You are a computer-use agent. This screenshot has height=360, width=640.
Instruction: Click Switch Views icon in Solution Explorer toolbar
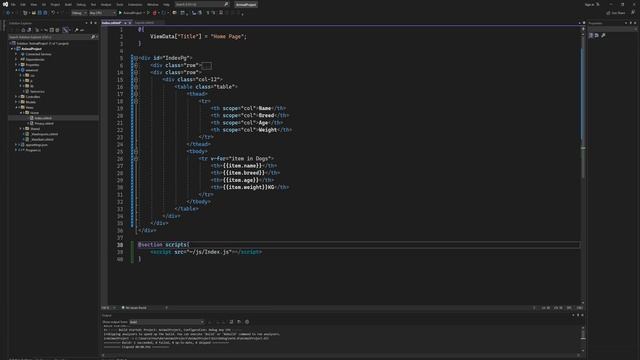tap(29, 30)
